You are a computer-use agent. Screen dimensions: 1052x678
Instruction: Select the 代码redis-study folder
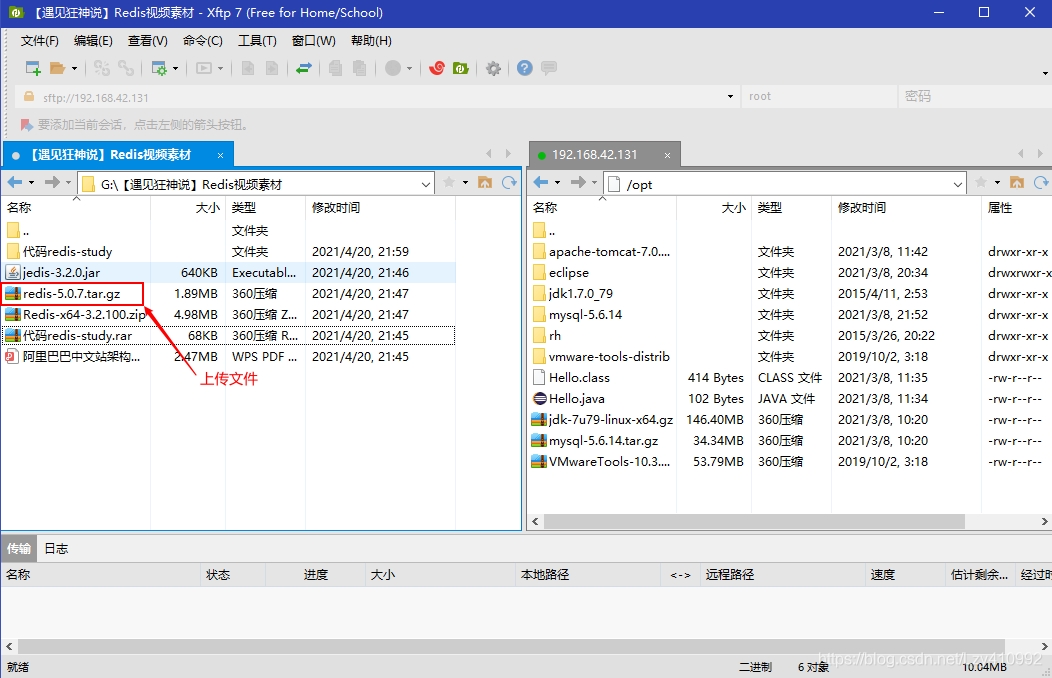point(67,252)
